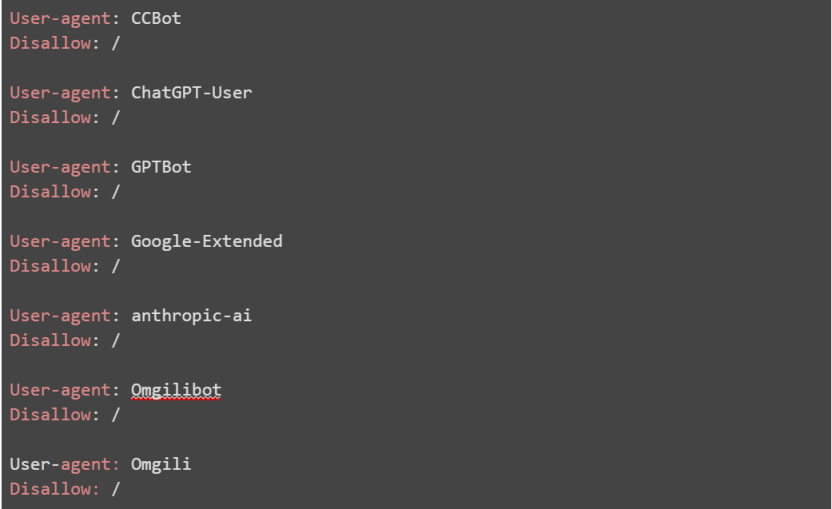
Task: Click the Disallow keyword under ChatGPT-User
Action: coord(50,117)
